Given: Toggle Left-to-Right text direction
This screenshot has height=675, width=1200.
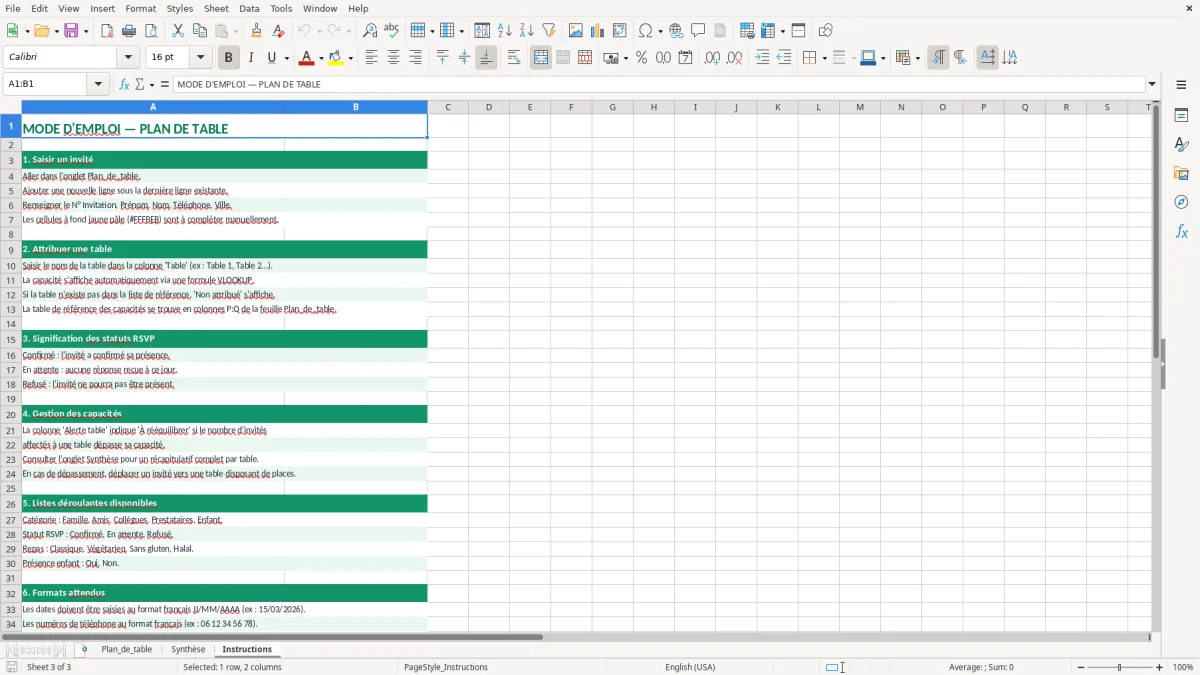Looking at the screenshot, I should tap(938, 58).
